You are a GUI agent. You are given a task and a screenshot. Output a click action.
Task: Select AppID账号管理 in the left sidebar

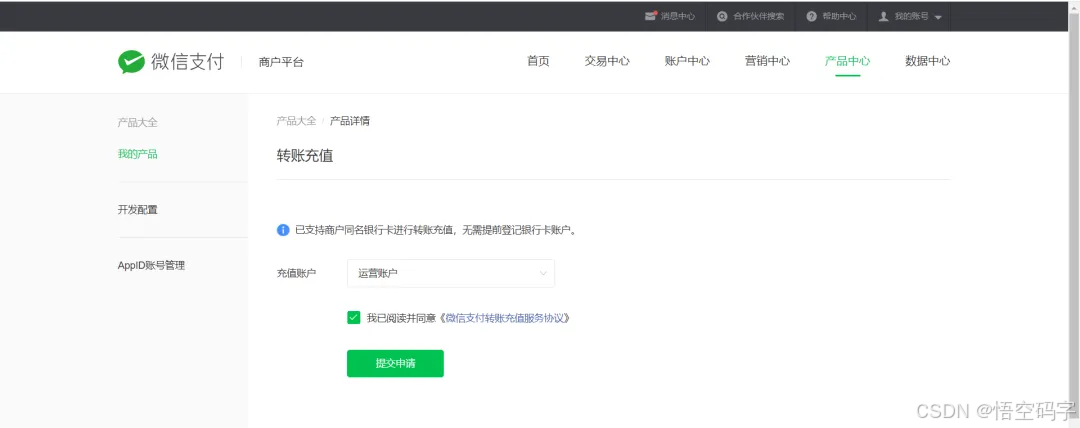[152, 265]
